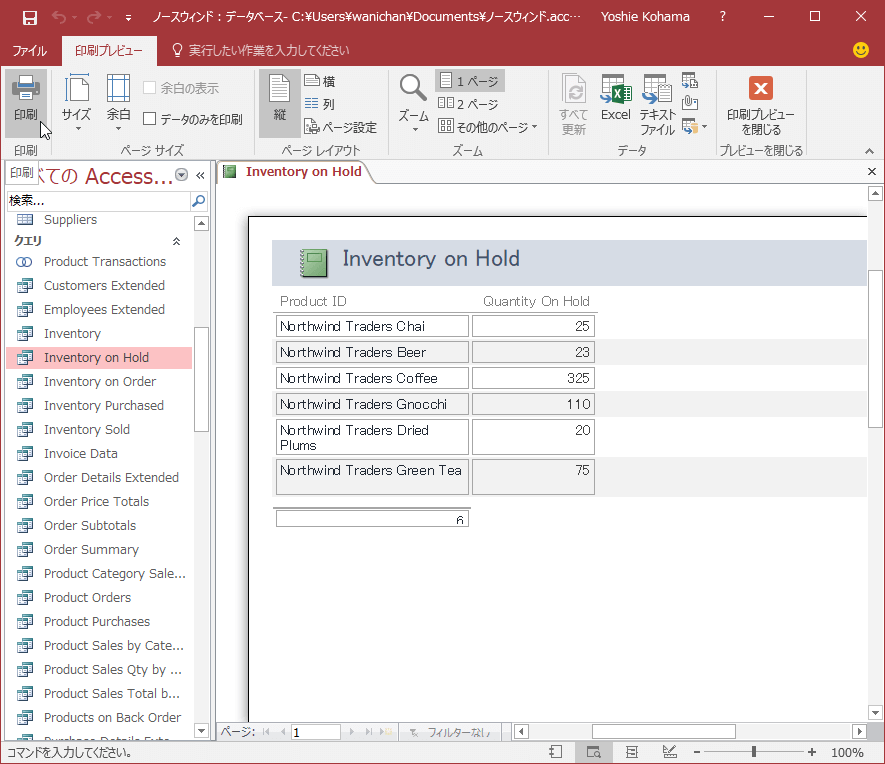
Task: Open navigation pane category dropdown arrow
Action: pos(181,175)
